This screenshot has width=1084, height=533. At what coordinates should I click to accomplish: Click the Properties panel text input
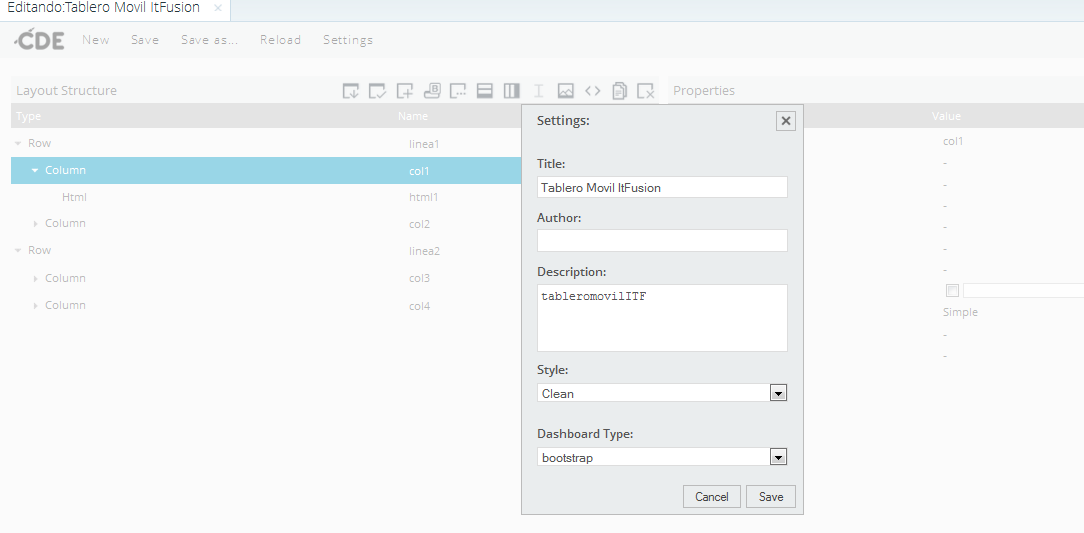(x=1023, y=290)
